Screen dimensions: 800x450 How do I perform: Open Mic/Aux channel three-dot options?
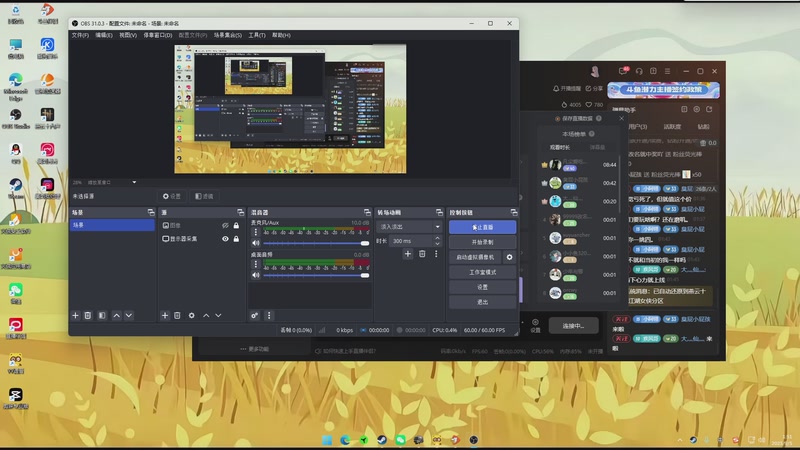(x=256, y=232)
